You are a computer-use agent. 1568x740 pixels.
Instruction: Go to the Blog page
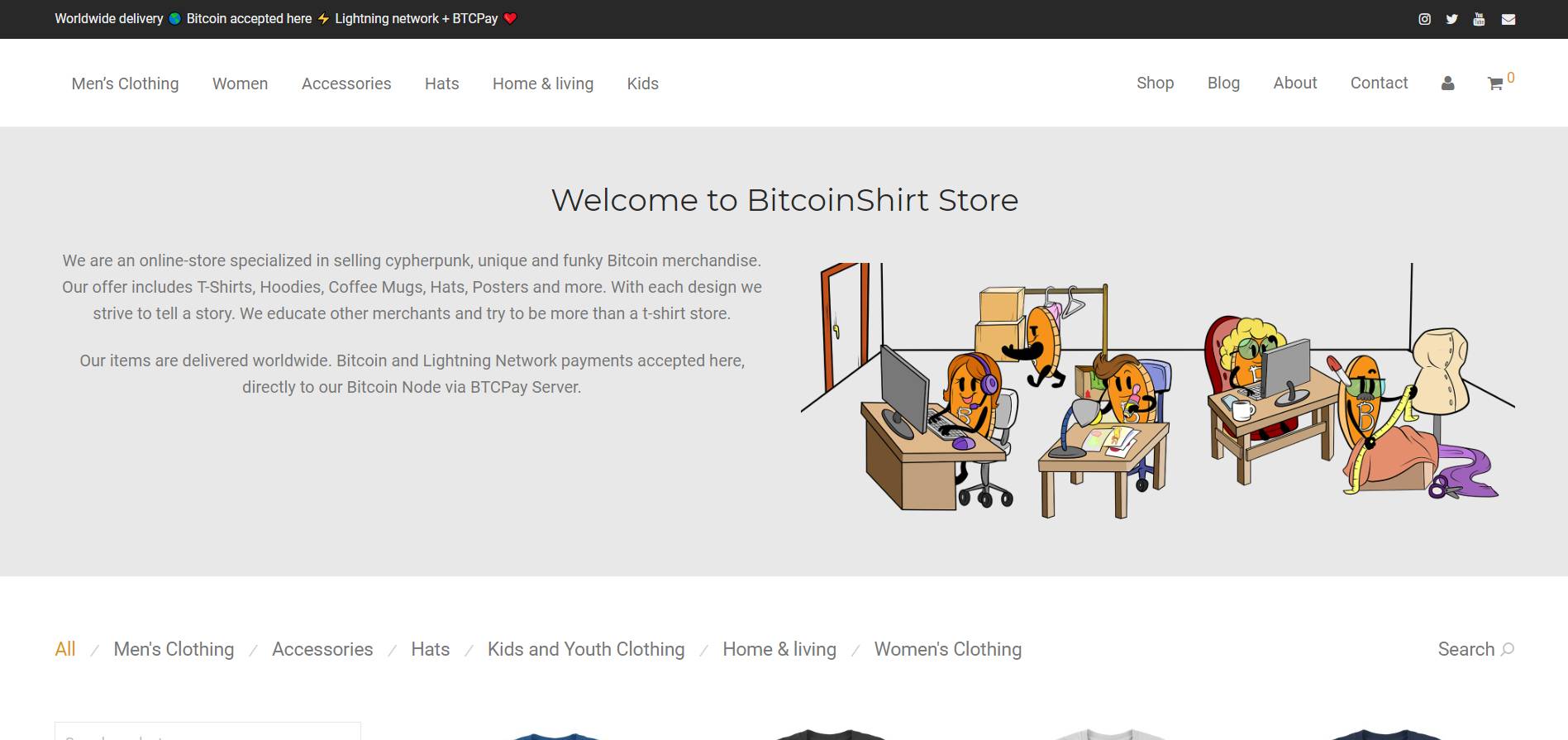pyautogui.click(x=1223, y=83)
